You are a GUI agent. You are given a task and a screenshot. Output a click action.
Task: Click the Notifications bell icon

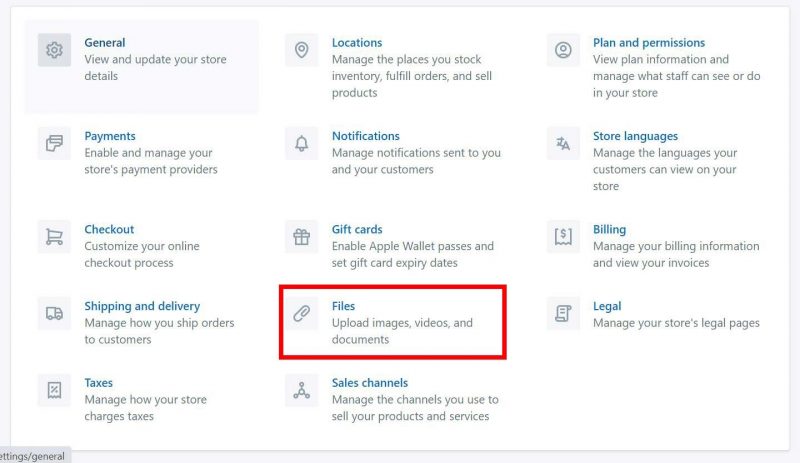(x=301, y=143)
